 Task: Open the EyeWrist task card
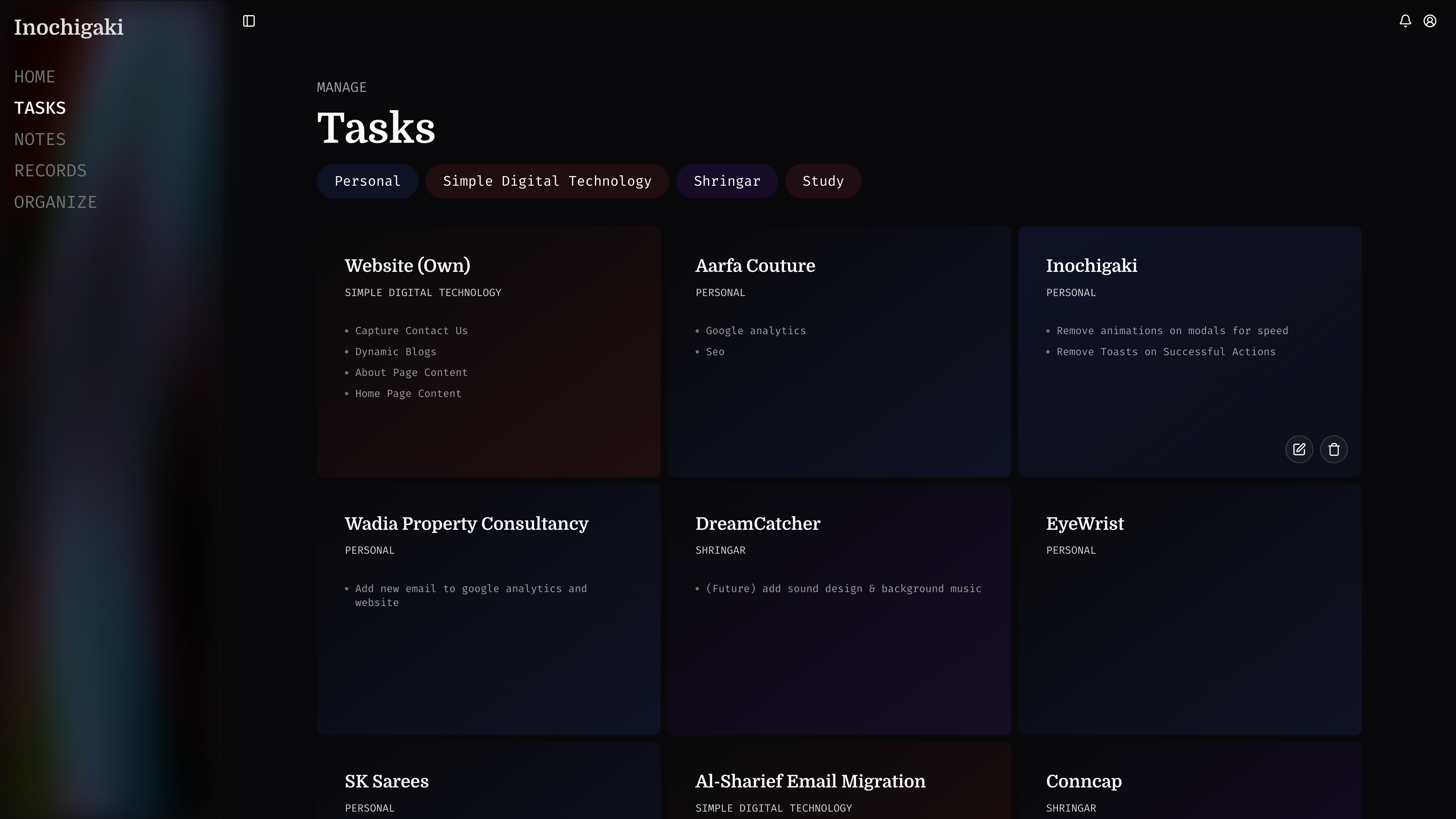(1085, 523)
